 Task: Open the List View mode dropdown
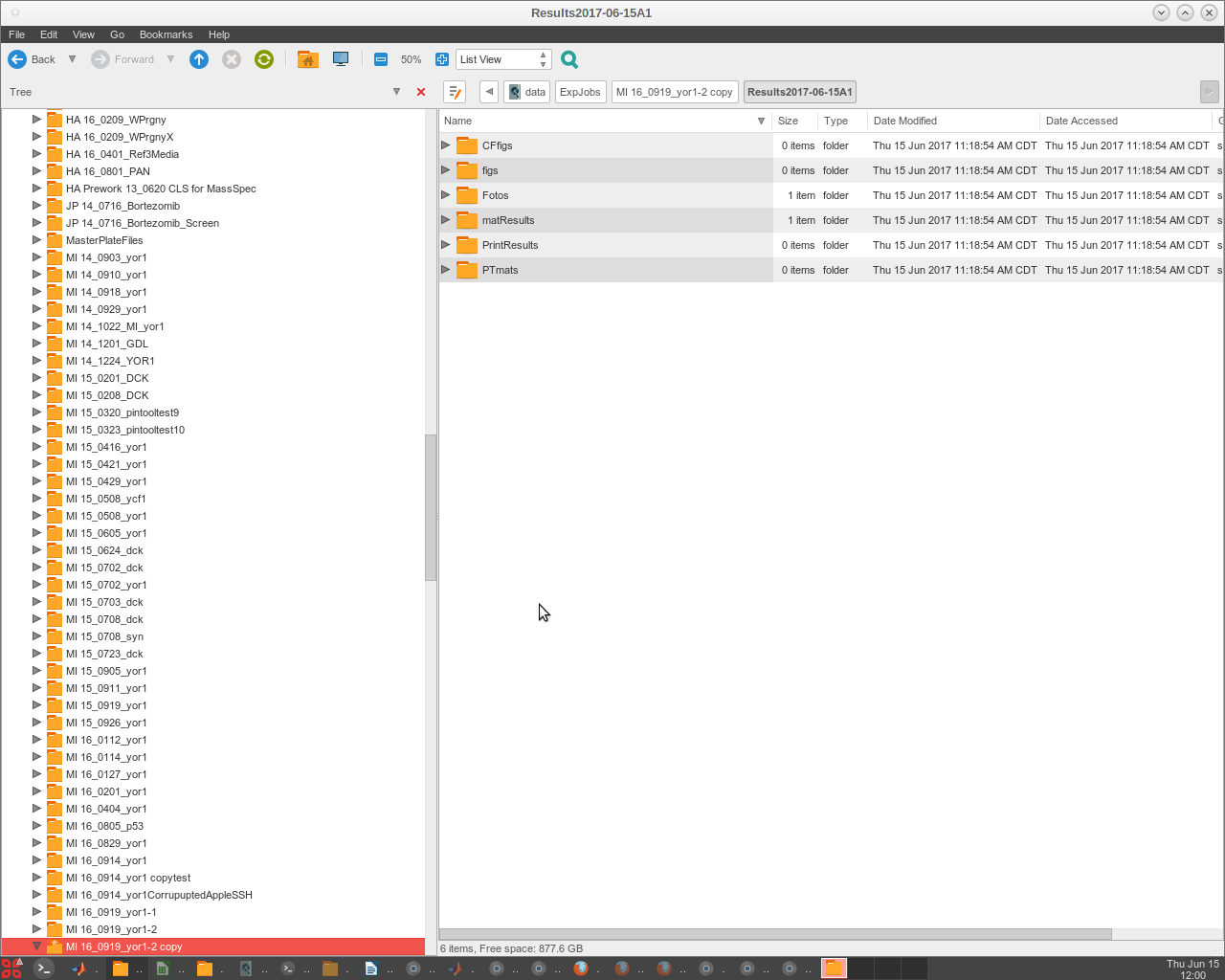(x=503, y=59)
